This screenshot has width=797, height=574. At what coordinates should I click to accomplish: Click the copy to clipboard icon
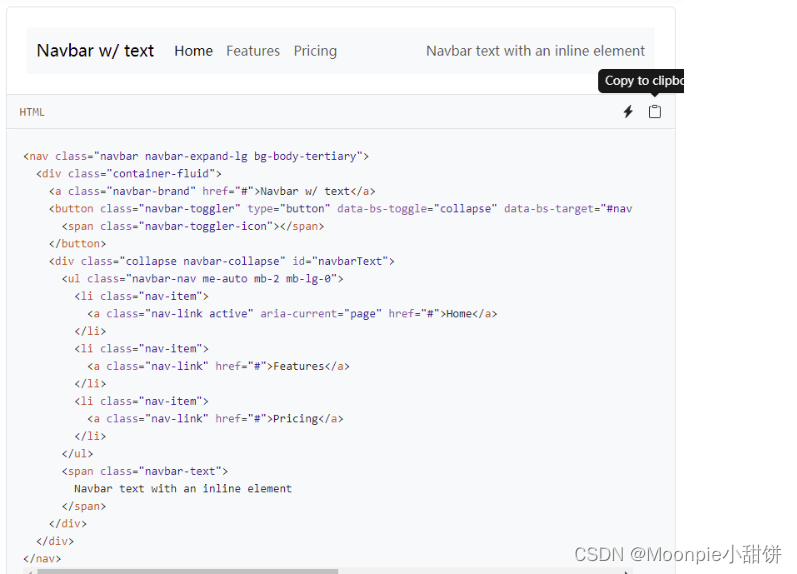(x=655, y=111)
